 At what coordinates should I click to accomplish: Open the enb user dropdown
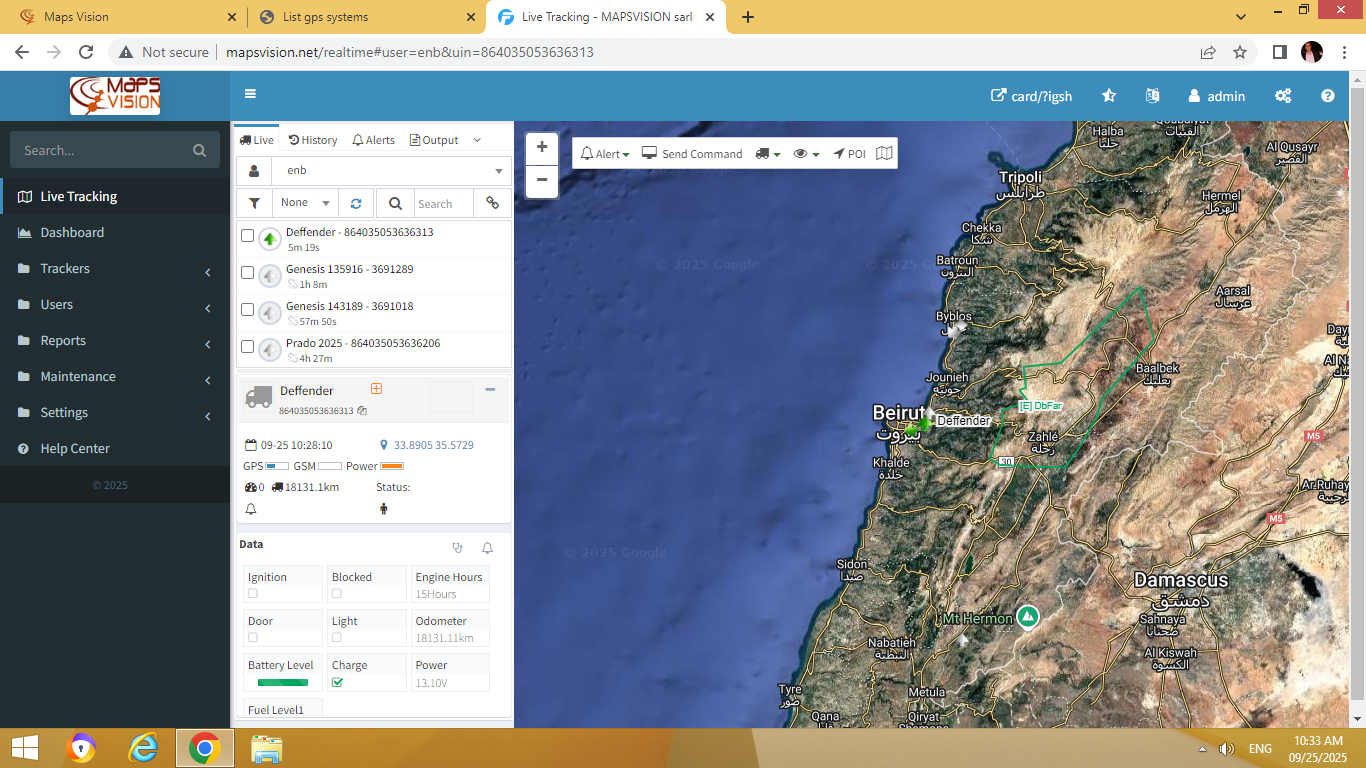[x=392, y=171]
